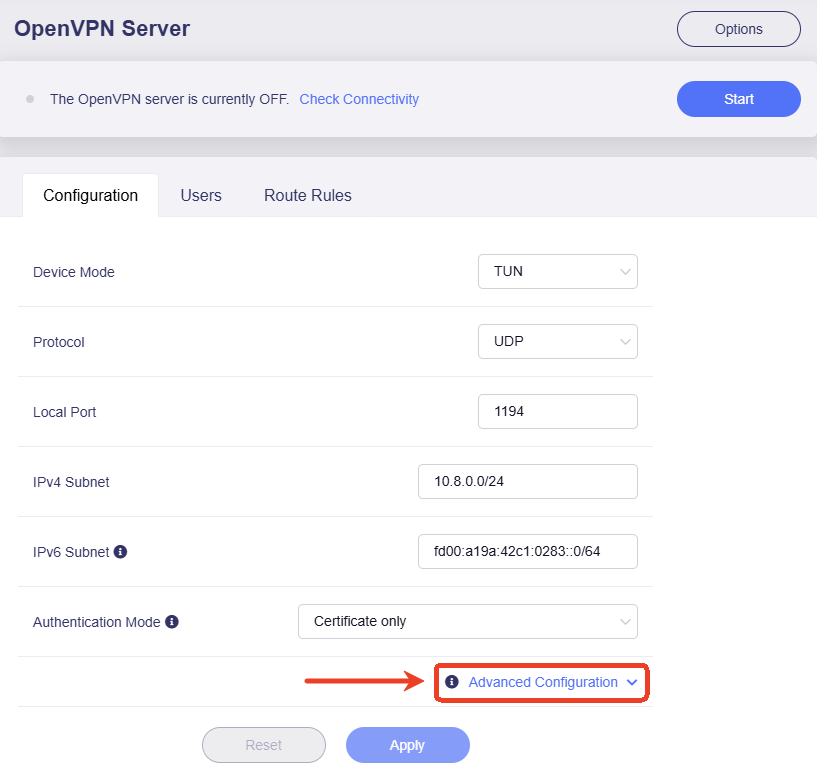Open the Authentication Mode dropdown
The width and height of the screenshot is (817, 780).
point(467,622)
